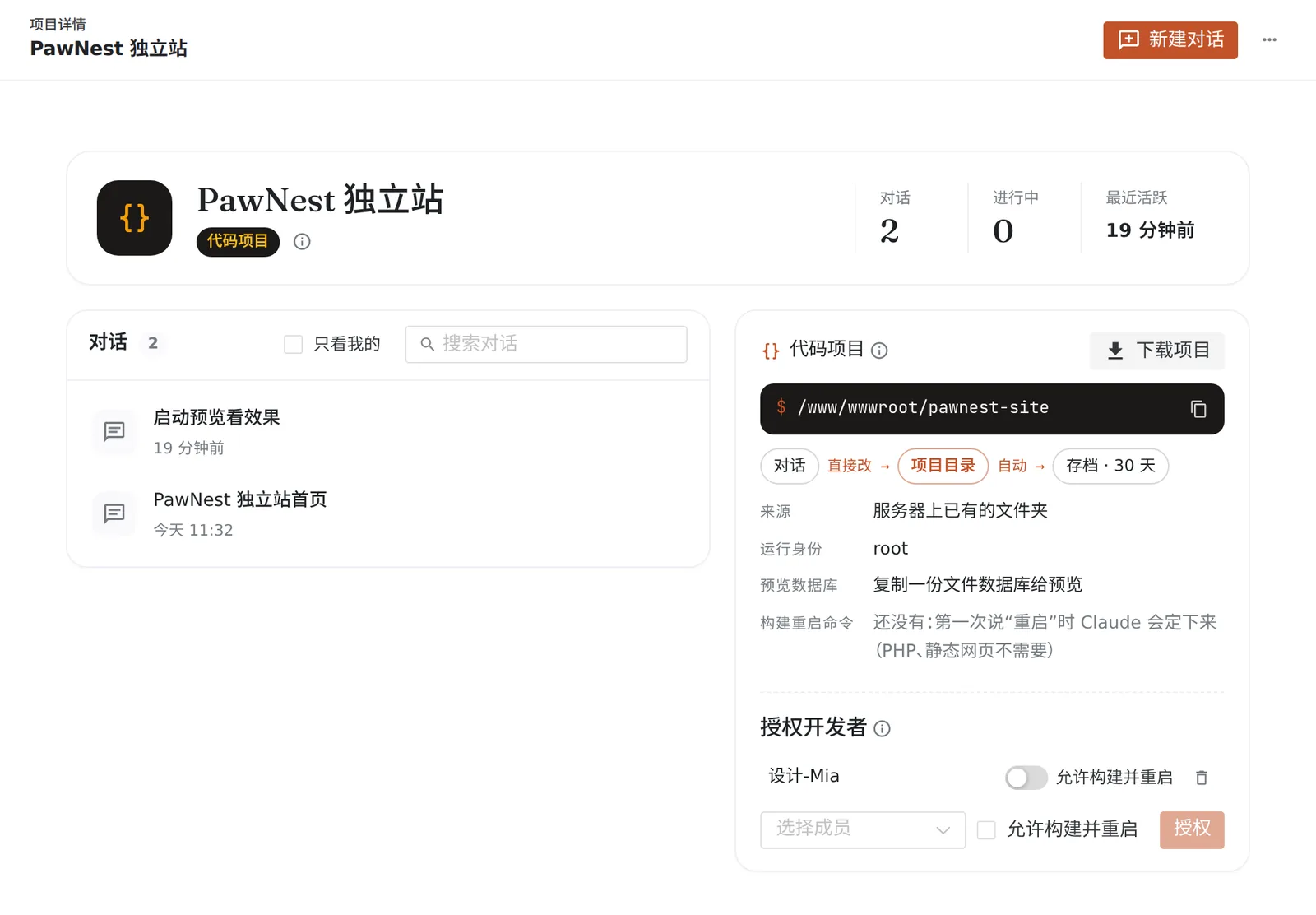The width and height of the screenshot is (1316, 915).
Task: Delete 设计-Mia authorization with trash icon
Action: 1202,778
